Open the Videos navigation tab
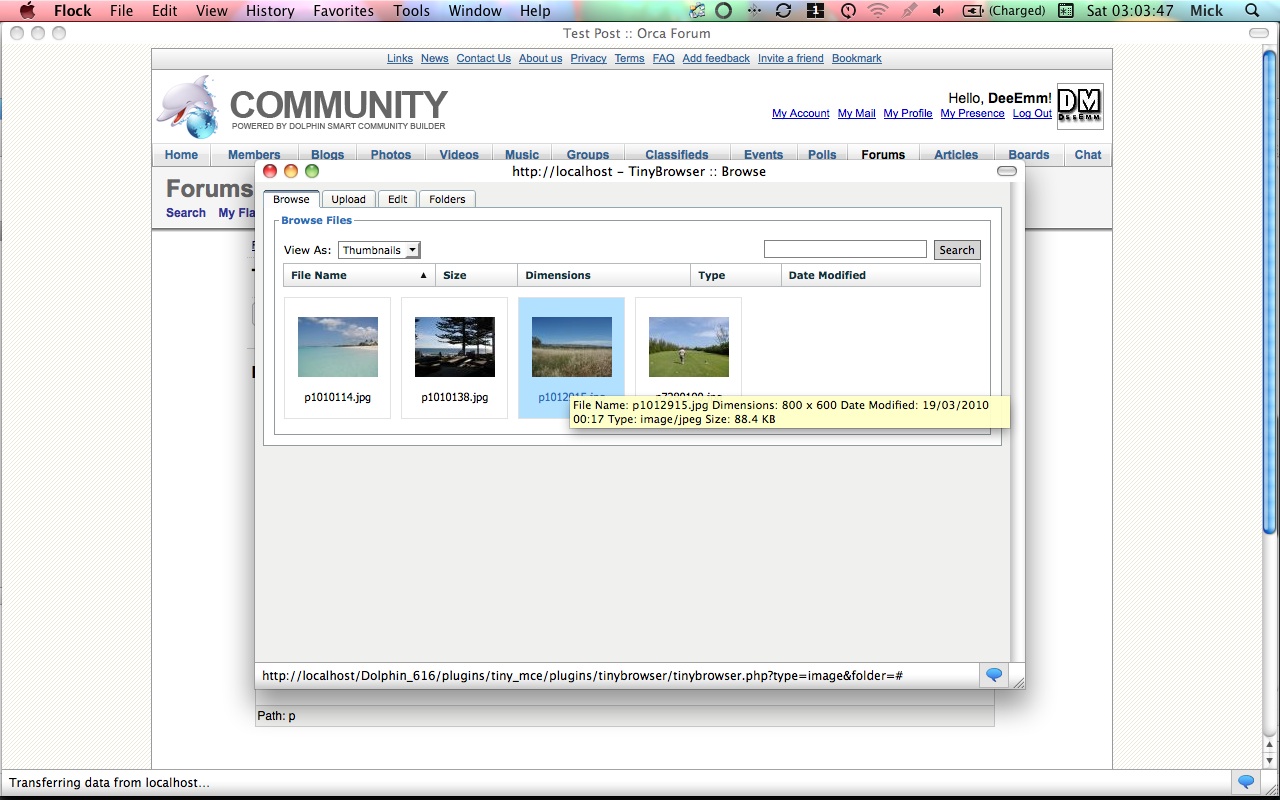 click(x=459, y=155)
